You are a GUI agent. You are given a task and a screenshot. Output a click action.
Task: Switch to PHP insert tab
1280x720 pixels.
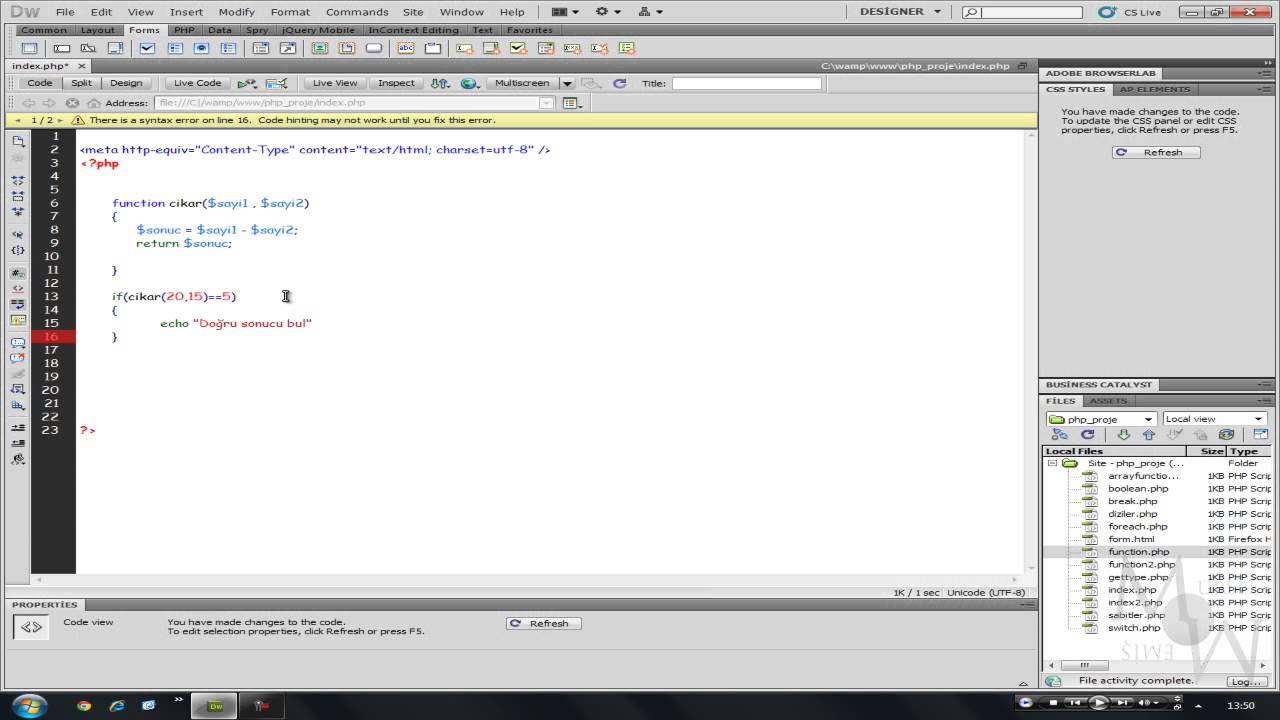(x=184, y=30)
